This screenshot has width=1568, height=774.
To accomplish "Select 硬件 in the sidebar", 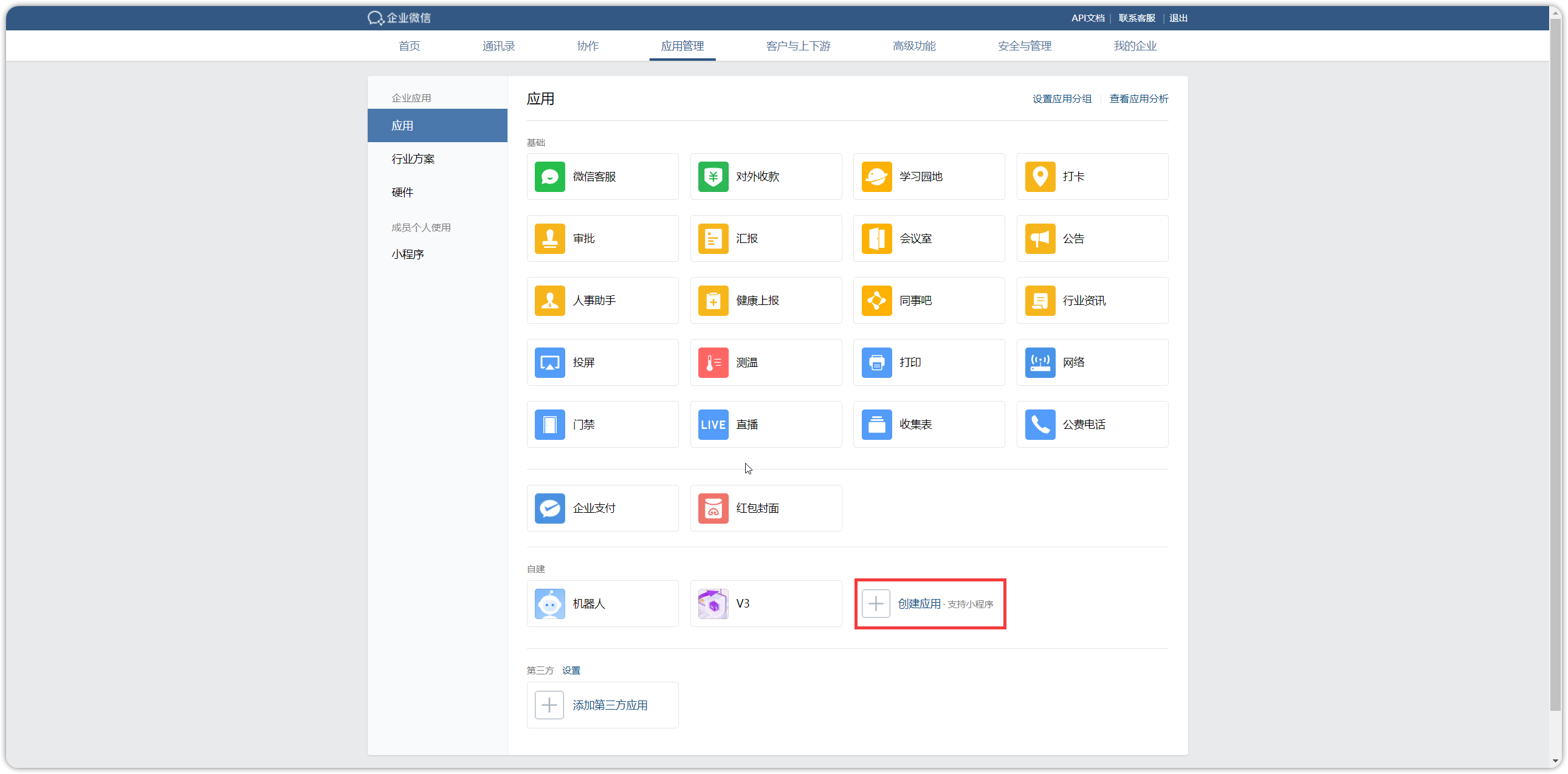I will pos(437,192).
